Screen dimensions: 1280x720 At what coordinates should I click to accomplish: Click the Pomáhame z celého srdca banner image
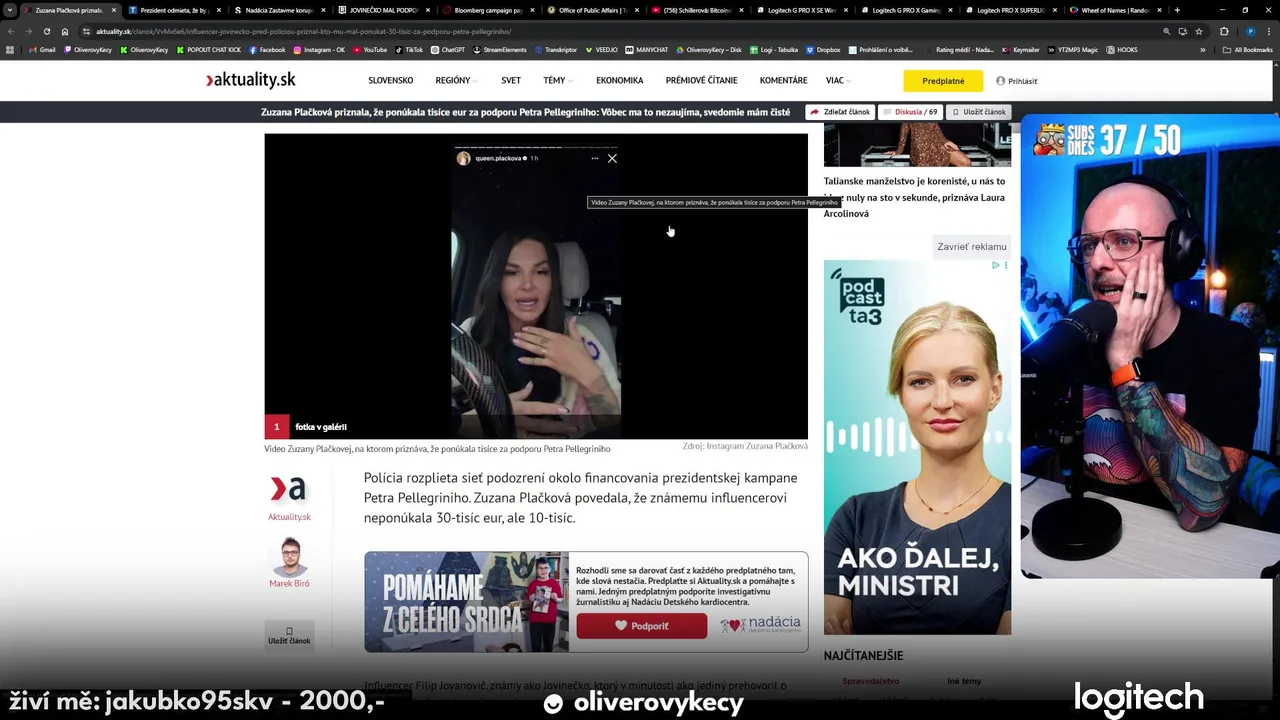[466, 602]
